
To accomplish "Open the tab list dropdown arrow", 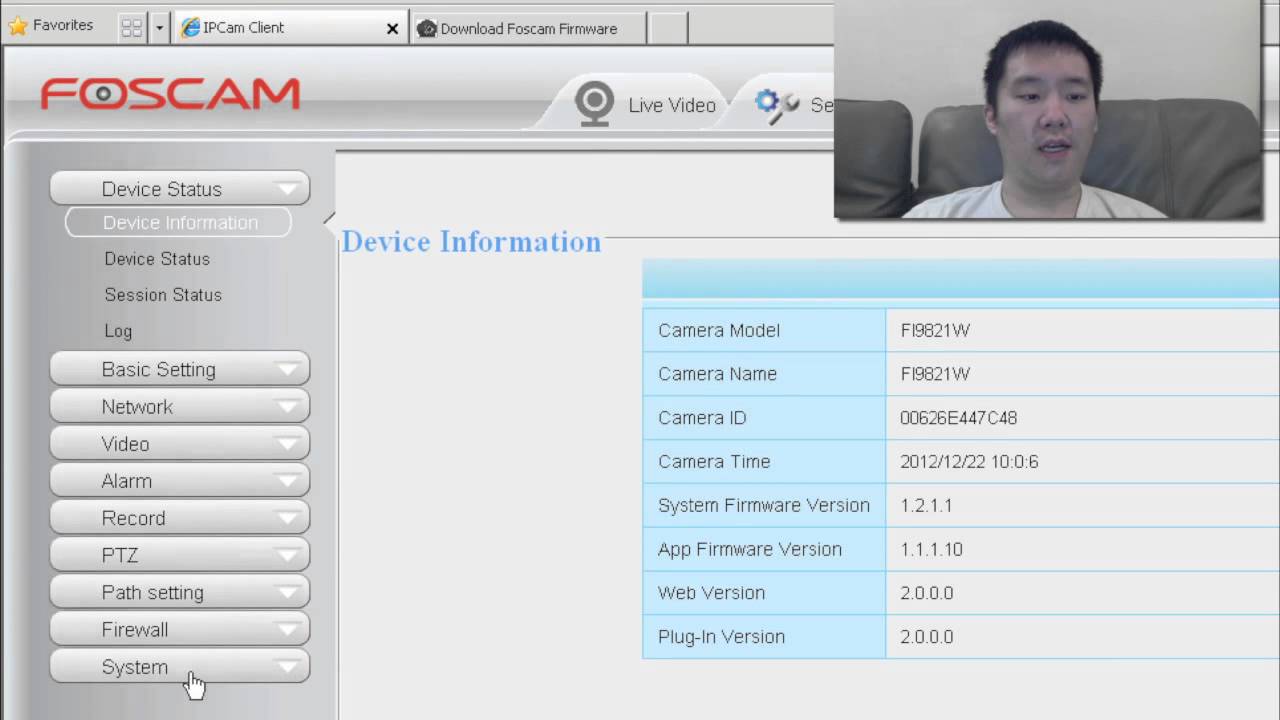I will (159, 28).
